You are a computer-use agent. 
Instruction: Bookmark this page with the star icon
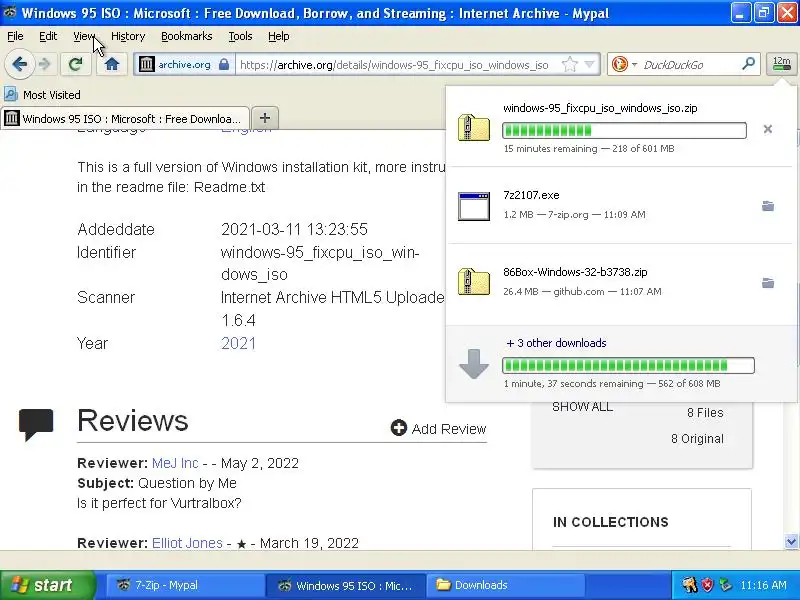569,64
